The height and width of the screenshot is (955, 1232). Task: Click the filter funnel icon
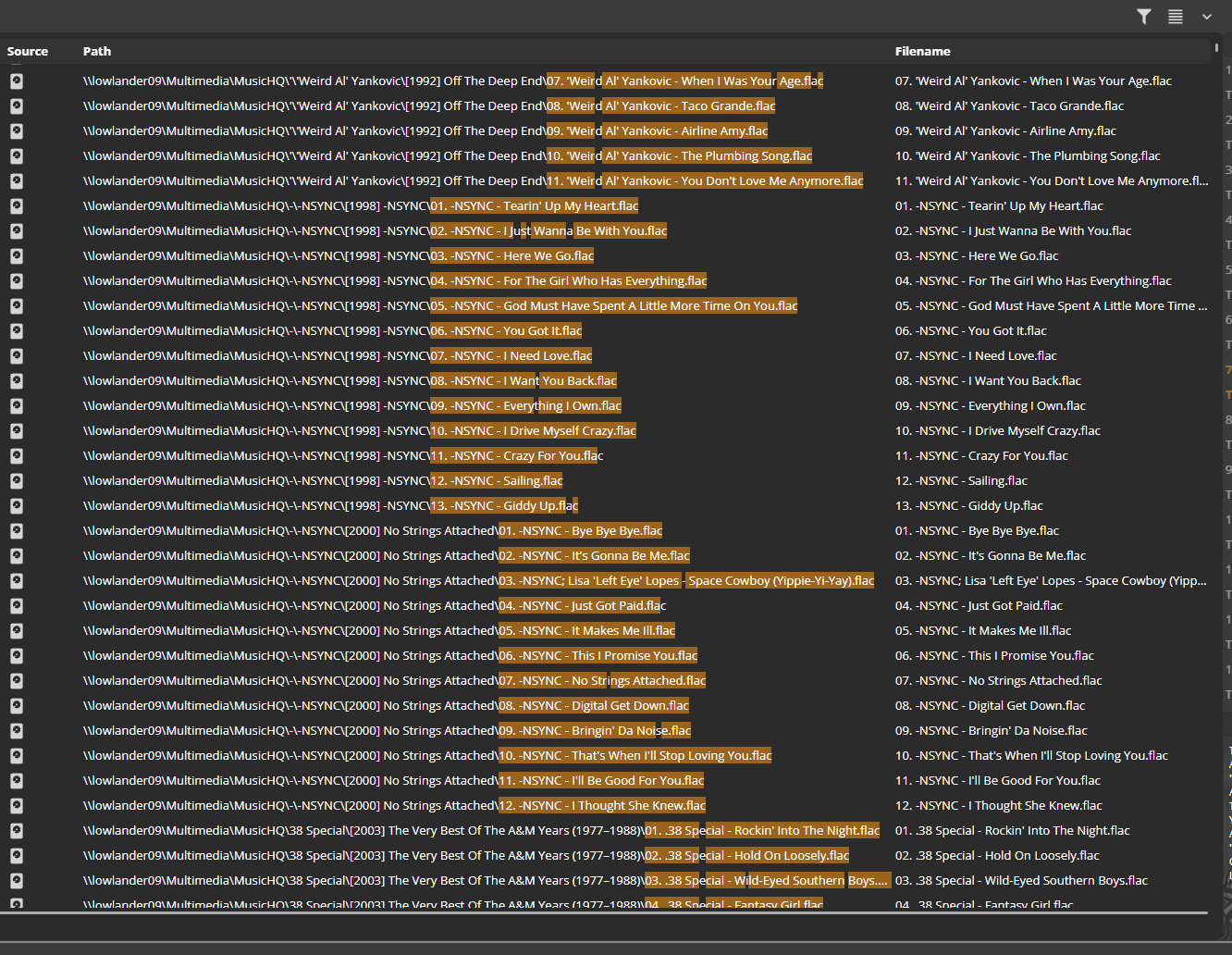pos(1144,17)
